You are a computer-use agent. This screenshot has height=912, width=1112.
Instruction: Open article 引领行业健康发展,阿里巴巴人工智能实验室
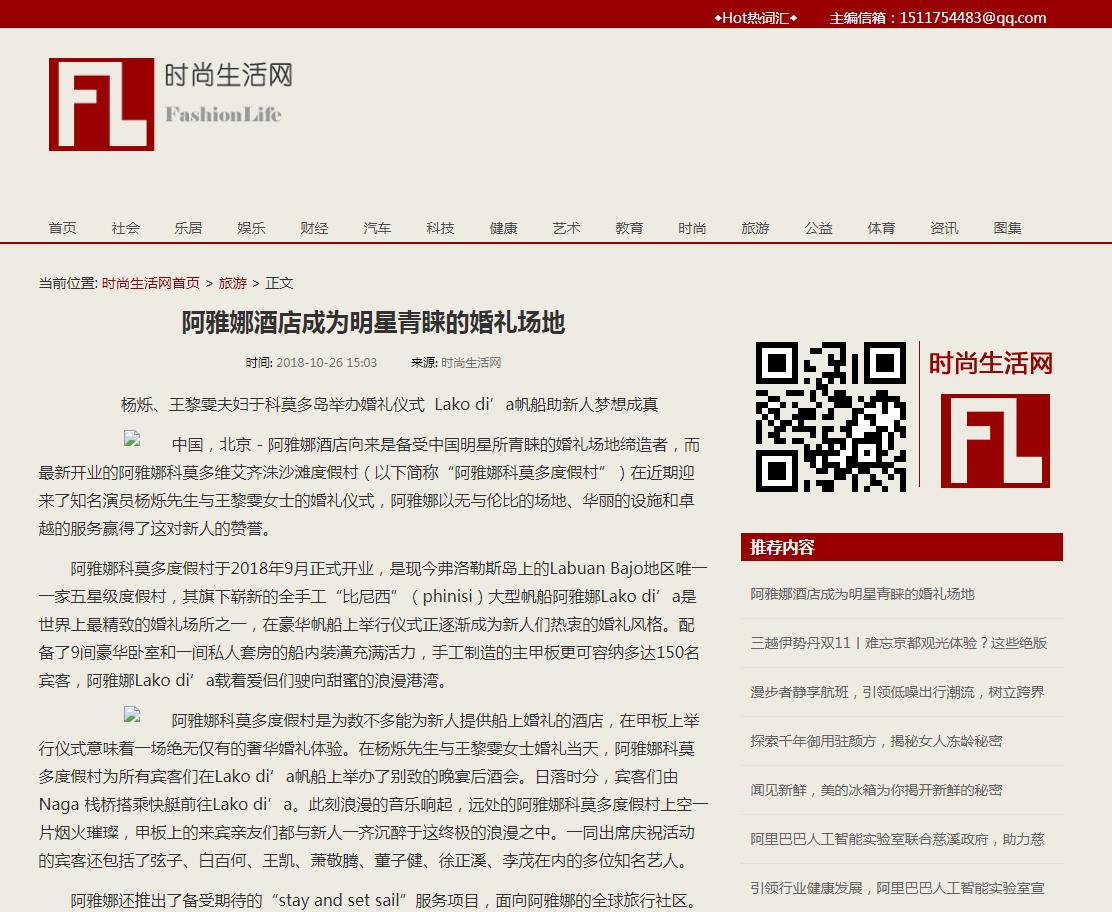coord(897,888)
